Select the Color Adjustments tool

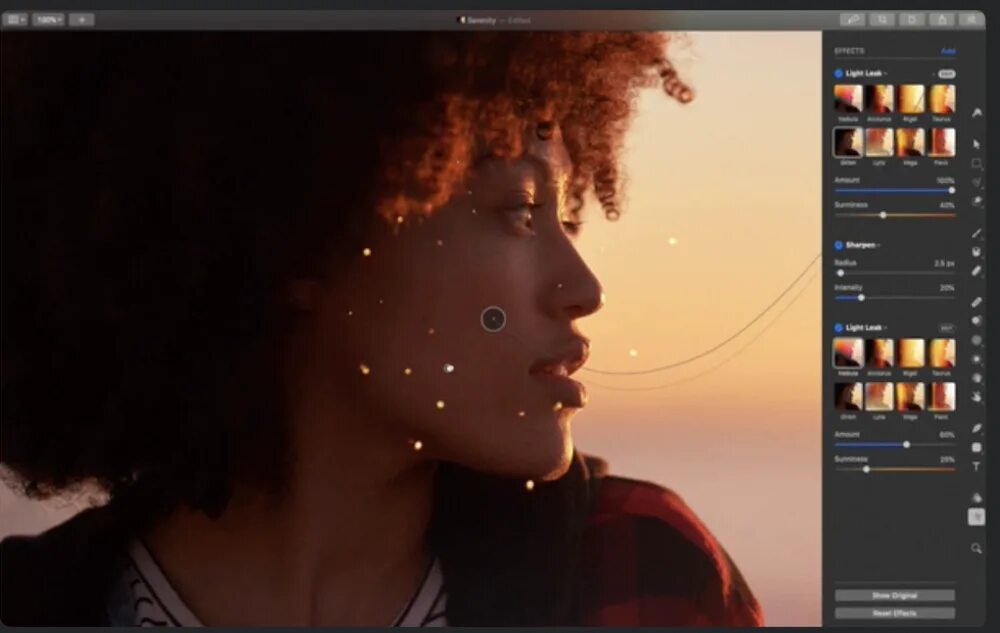tap(976, 498)
